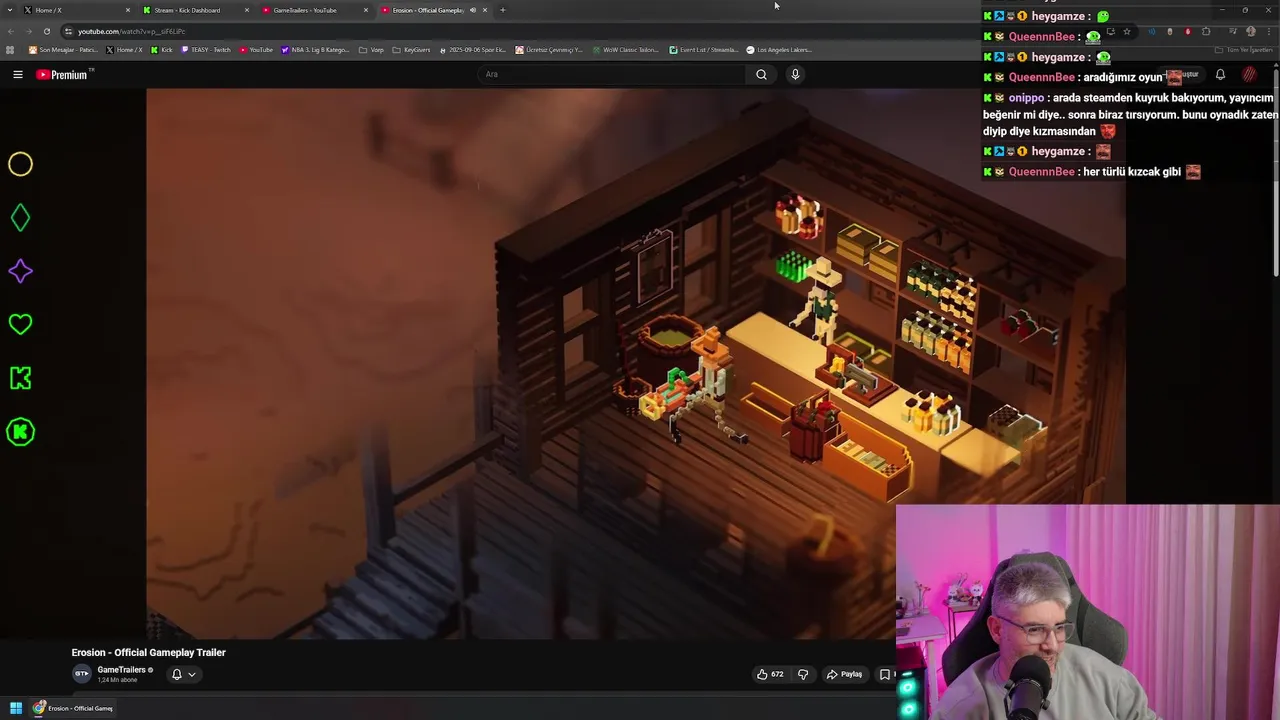Click the Erosion trailer video player

point(636,363)
